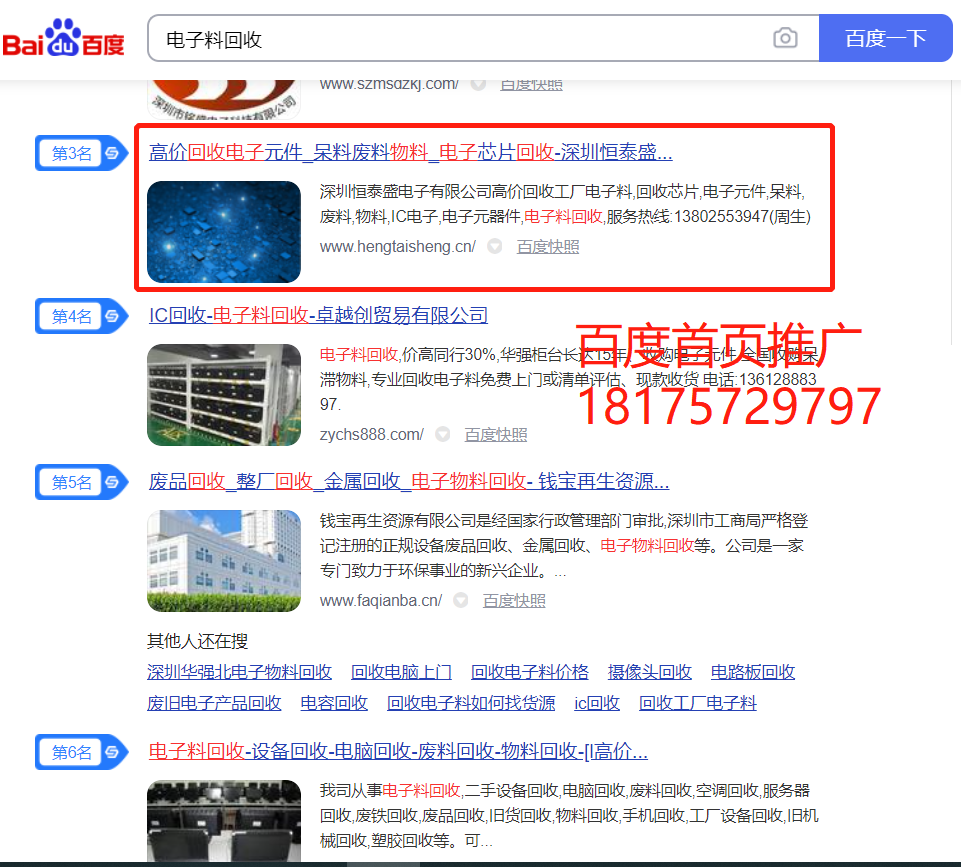This screenshot has height=867, width=961.
Task: Click the Baidu logo
Action: click(x=64, y=38)
